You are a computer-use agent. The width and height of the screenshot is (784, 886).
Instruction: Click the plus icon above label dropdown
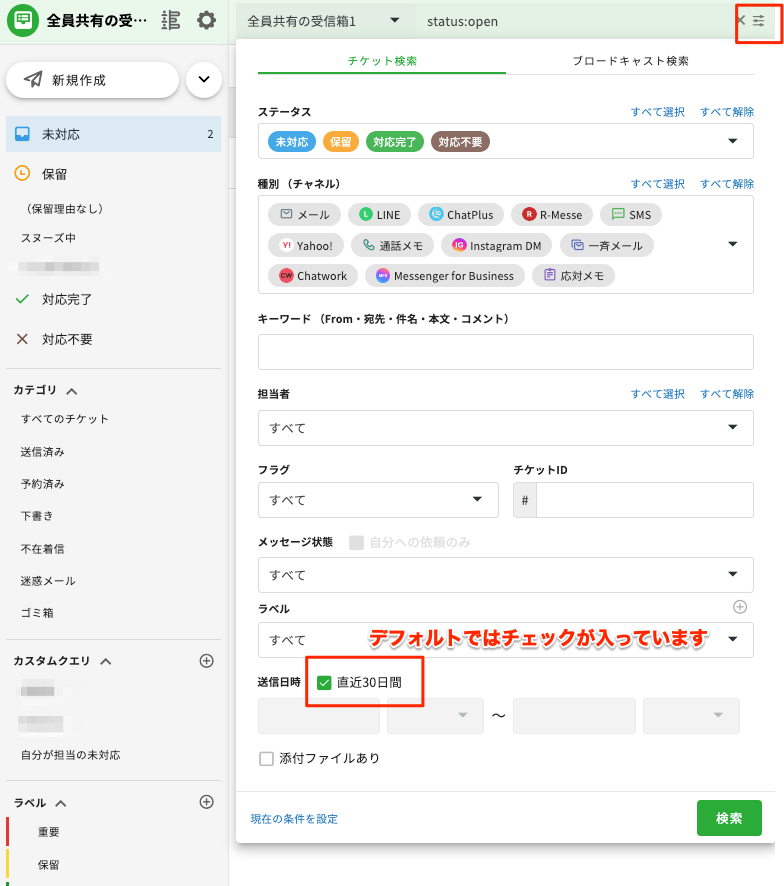tap(740, 607)
